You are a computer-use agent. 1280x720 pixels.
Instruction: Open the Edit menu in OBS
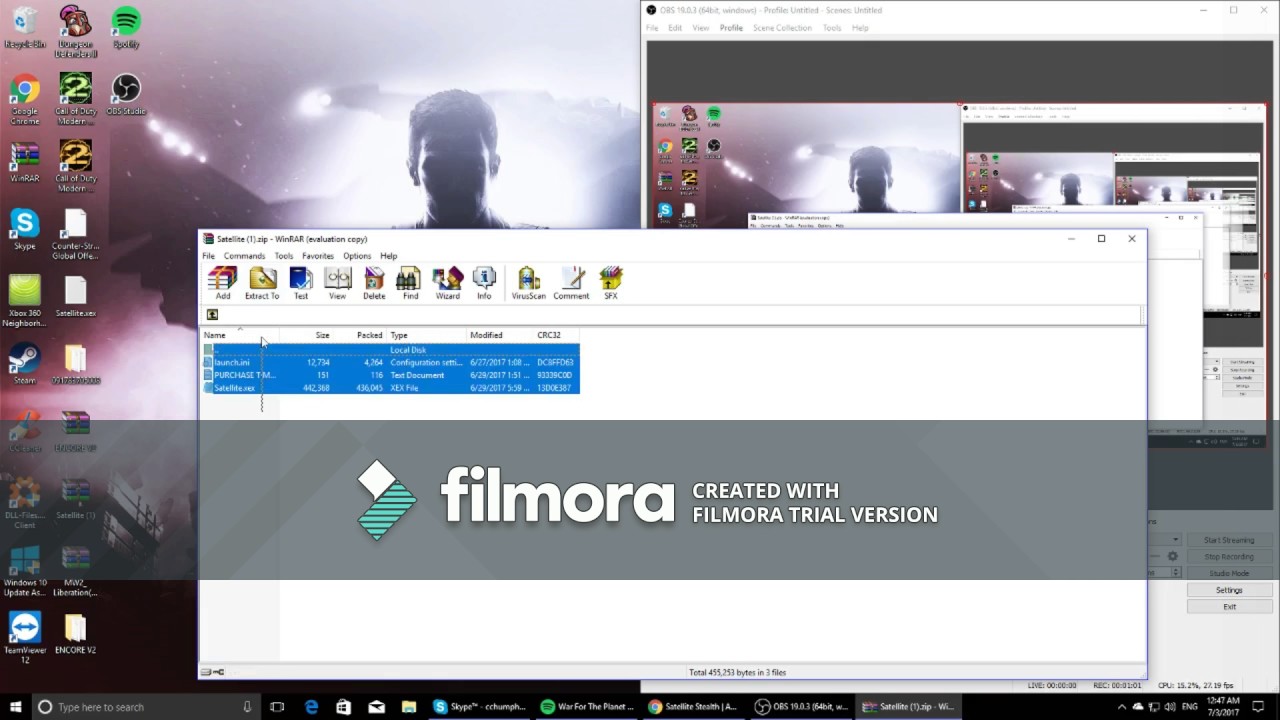point(675,28)
